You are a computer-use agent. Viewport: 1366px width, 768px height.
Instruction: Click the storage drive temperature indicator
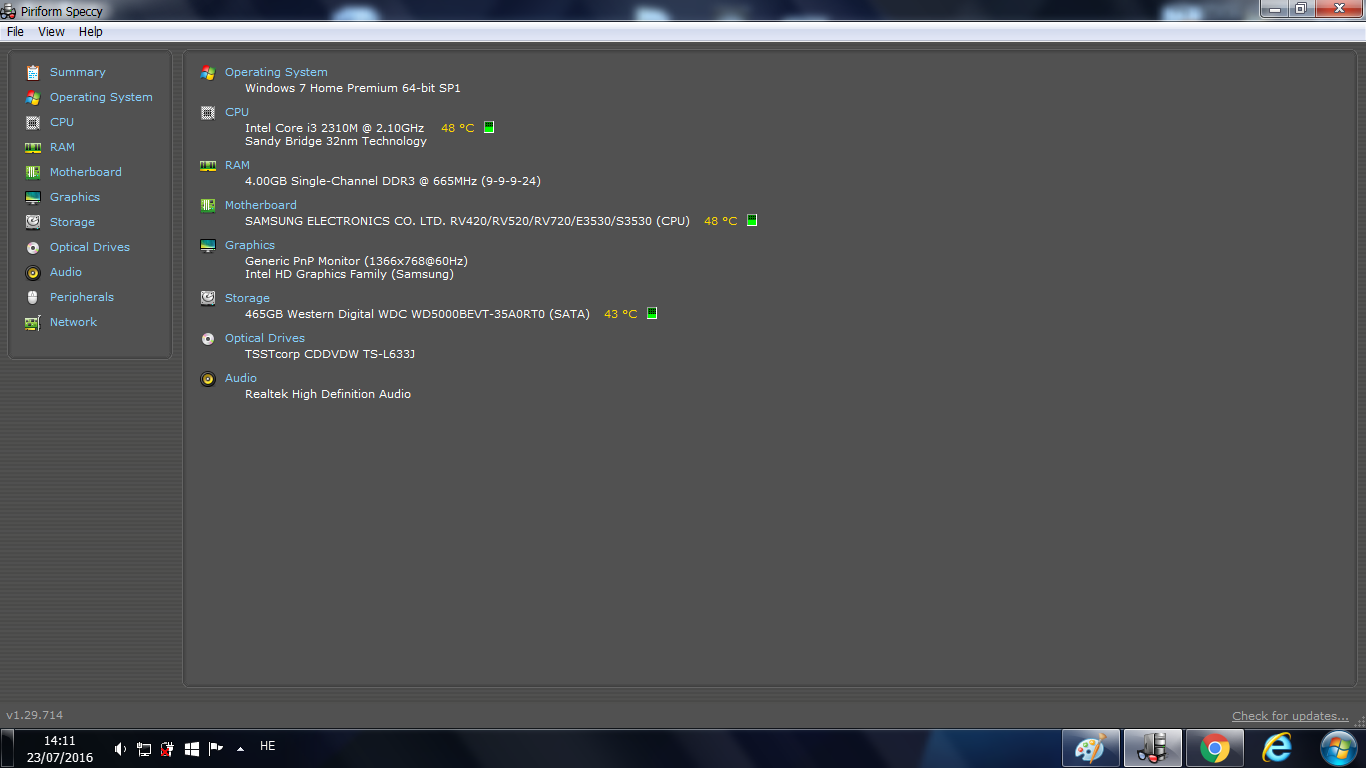pyautogui.click(x=652, y=313)
